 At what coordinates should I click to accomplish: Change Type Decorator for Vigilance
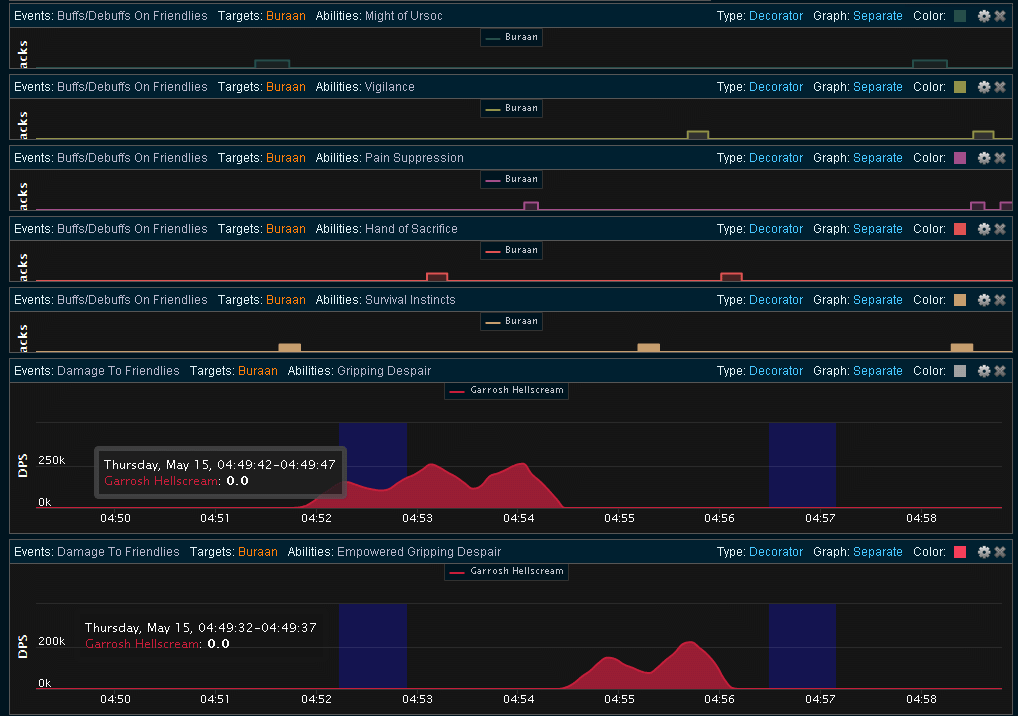pyautogui.click(x=776, y=87)
